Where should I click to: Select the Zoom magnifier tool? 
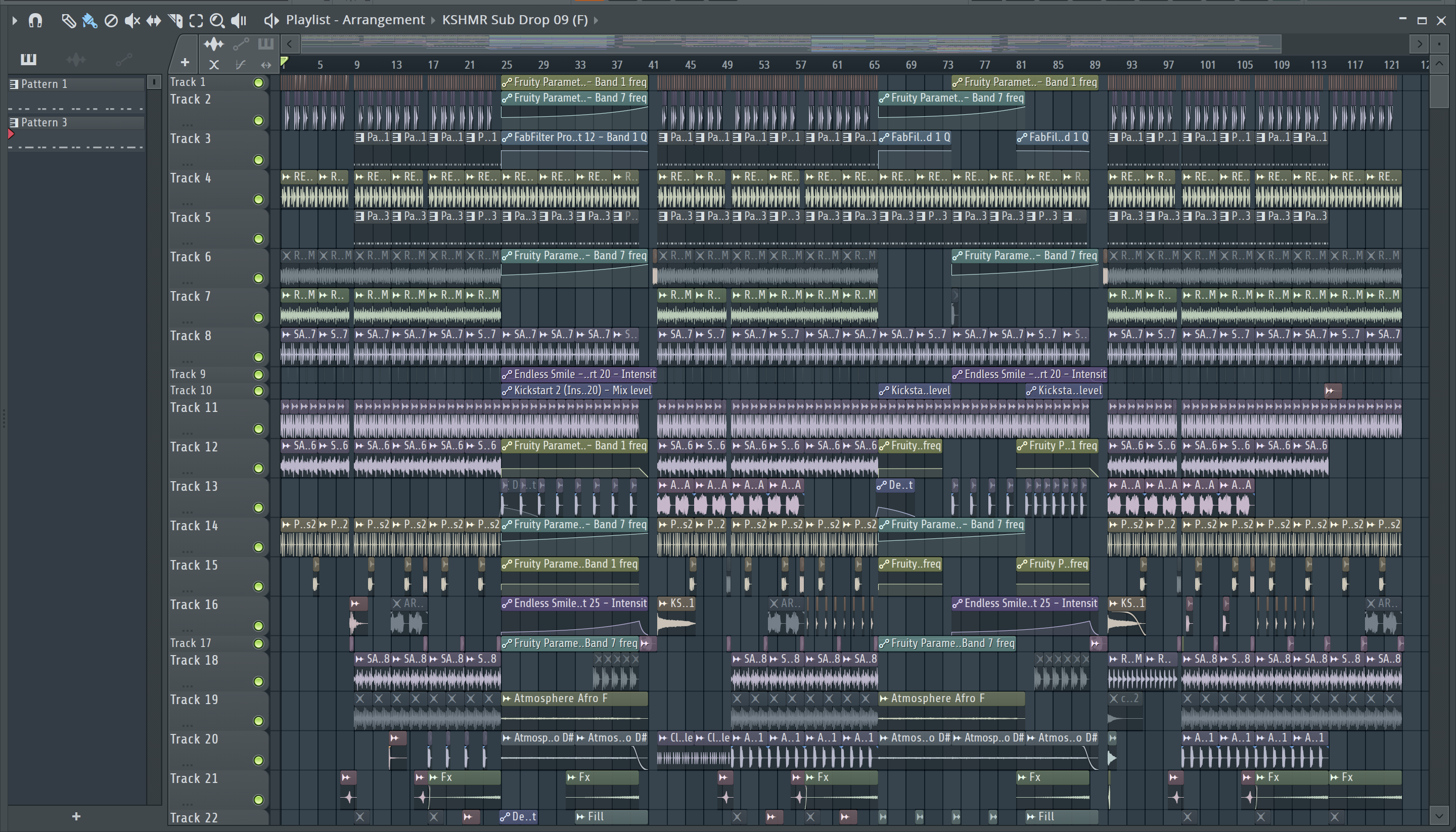click(217, 21)
